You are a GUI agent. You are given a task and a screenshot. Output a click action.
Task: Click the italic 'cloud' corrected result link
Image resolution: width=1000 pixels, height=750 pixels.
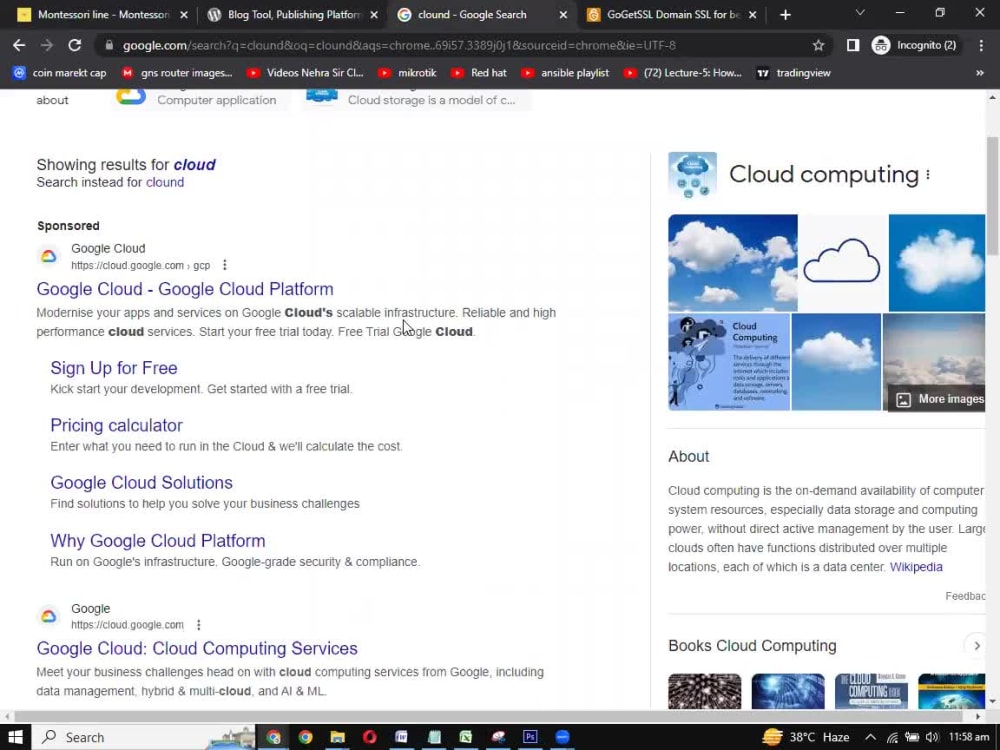(195, 165)
